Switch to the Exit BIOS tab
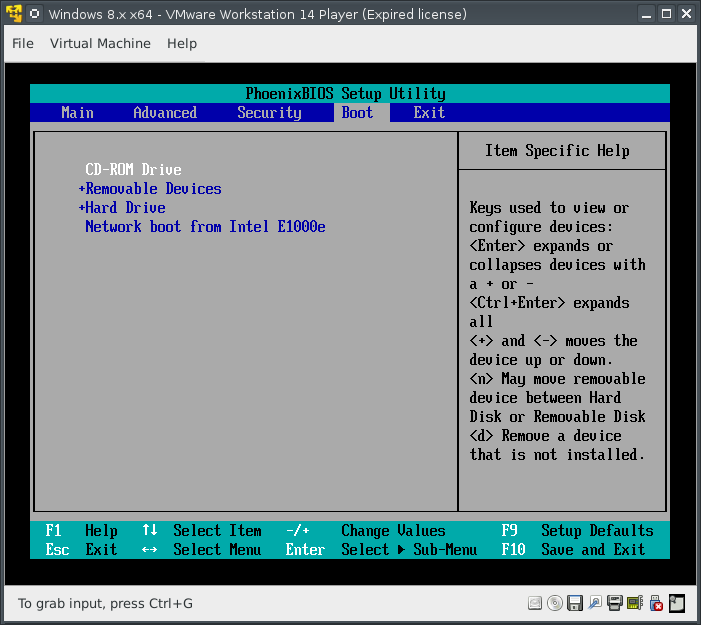Screen dimensions: 701x625 [x=429, y=113]
